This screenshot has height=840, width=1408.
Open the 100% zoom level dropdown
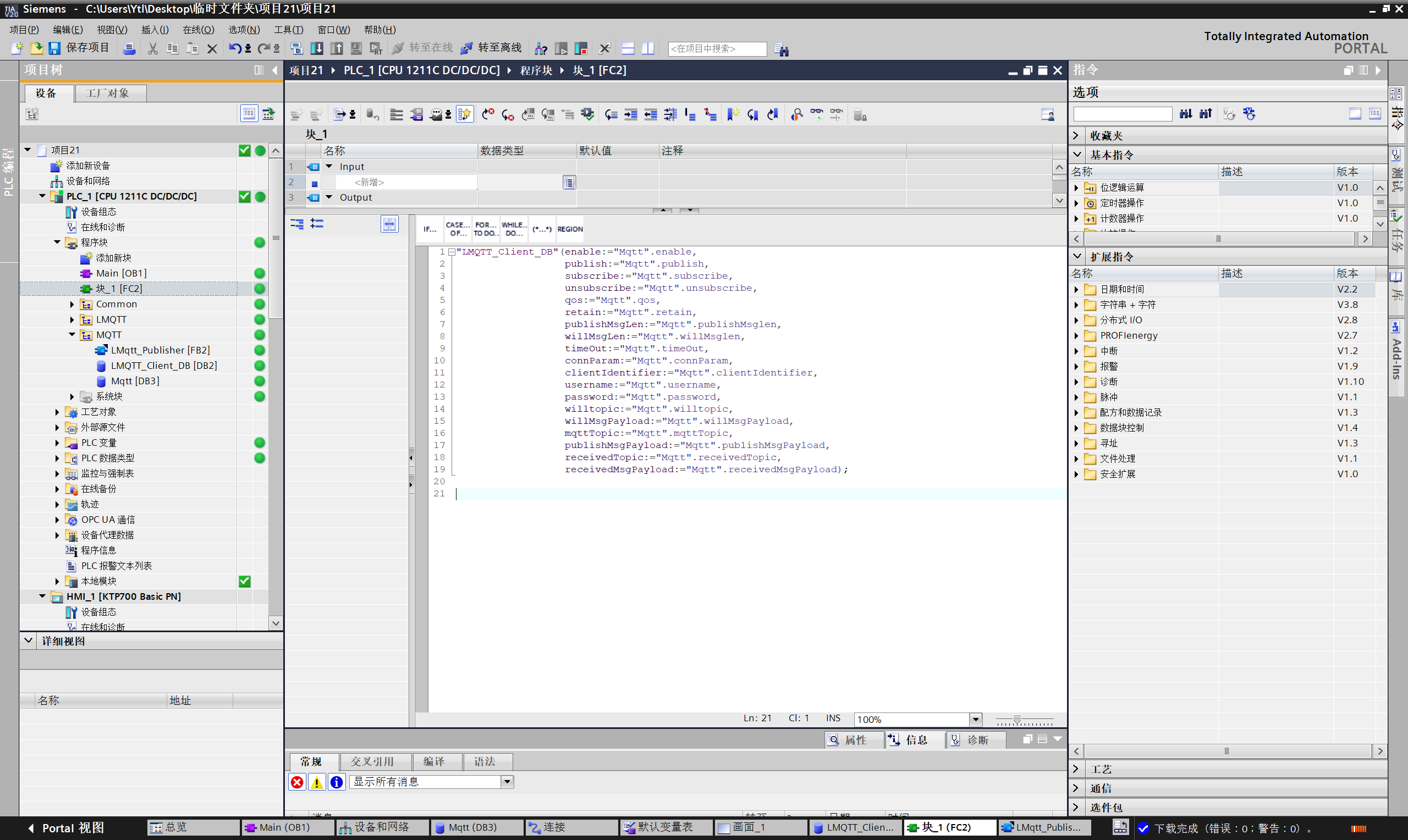tap(976, 719)
